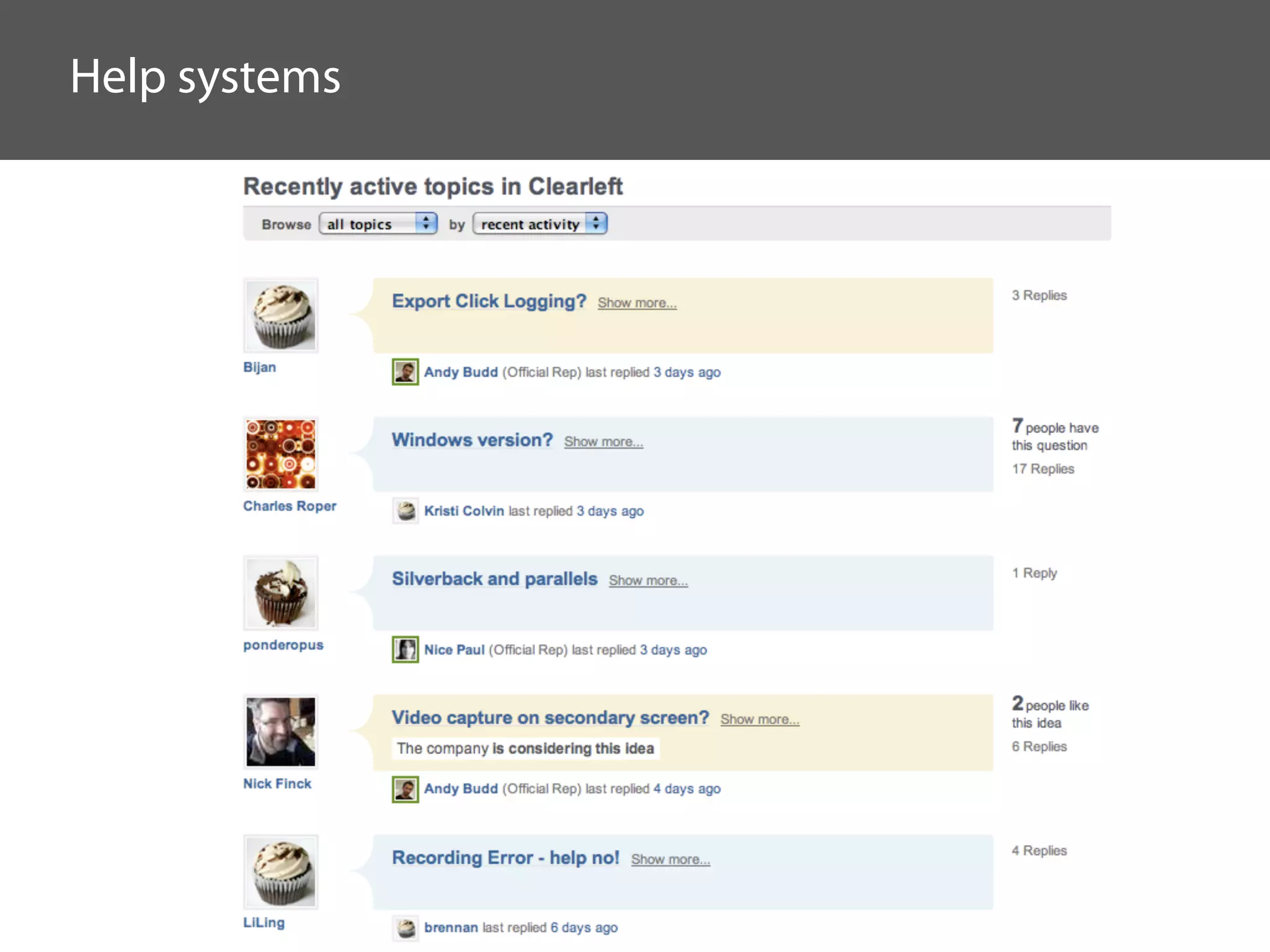Click Bijan's cupcake avatar thumbnail
1270x952 pixels.
coord(281,315)
